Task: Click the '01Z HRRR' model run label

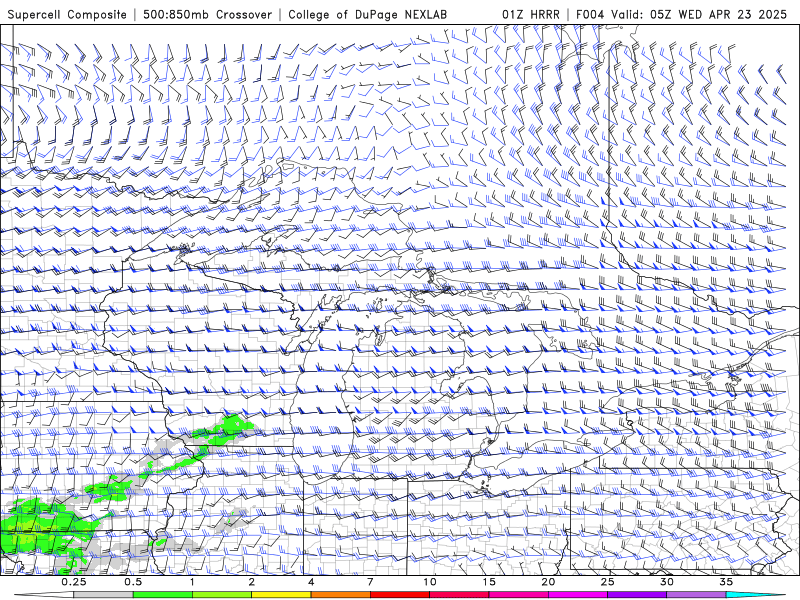Action: (531, 14)
